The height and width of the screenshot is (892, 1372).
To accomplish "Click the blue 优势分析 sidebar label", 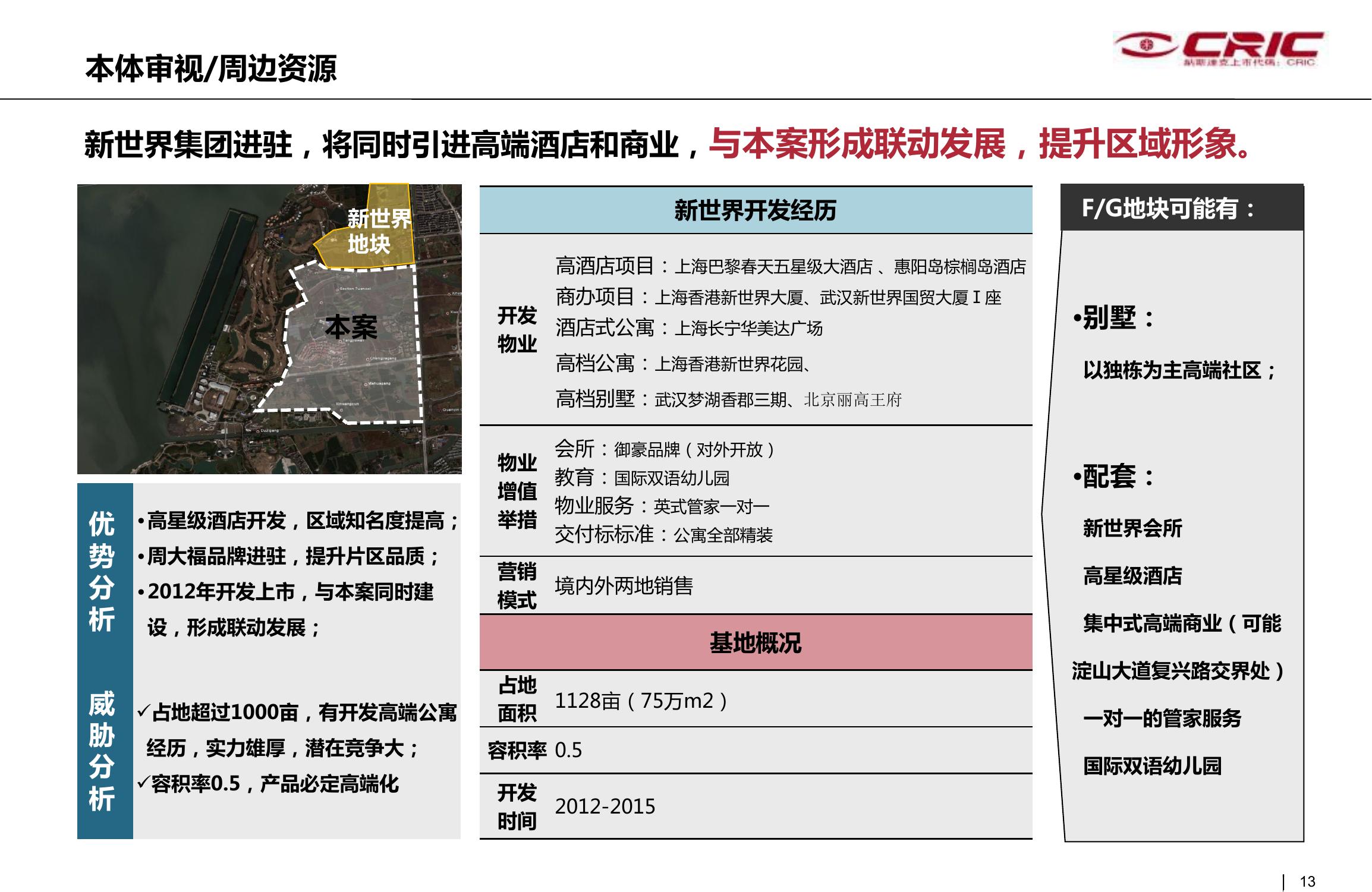I will click(102, 570).
